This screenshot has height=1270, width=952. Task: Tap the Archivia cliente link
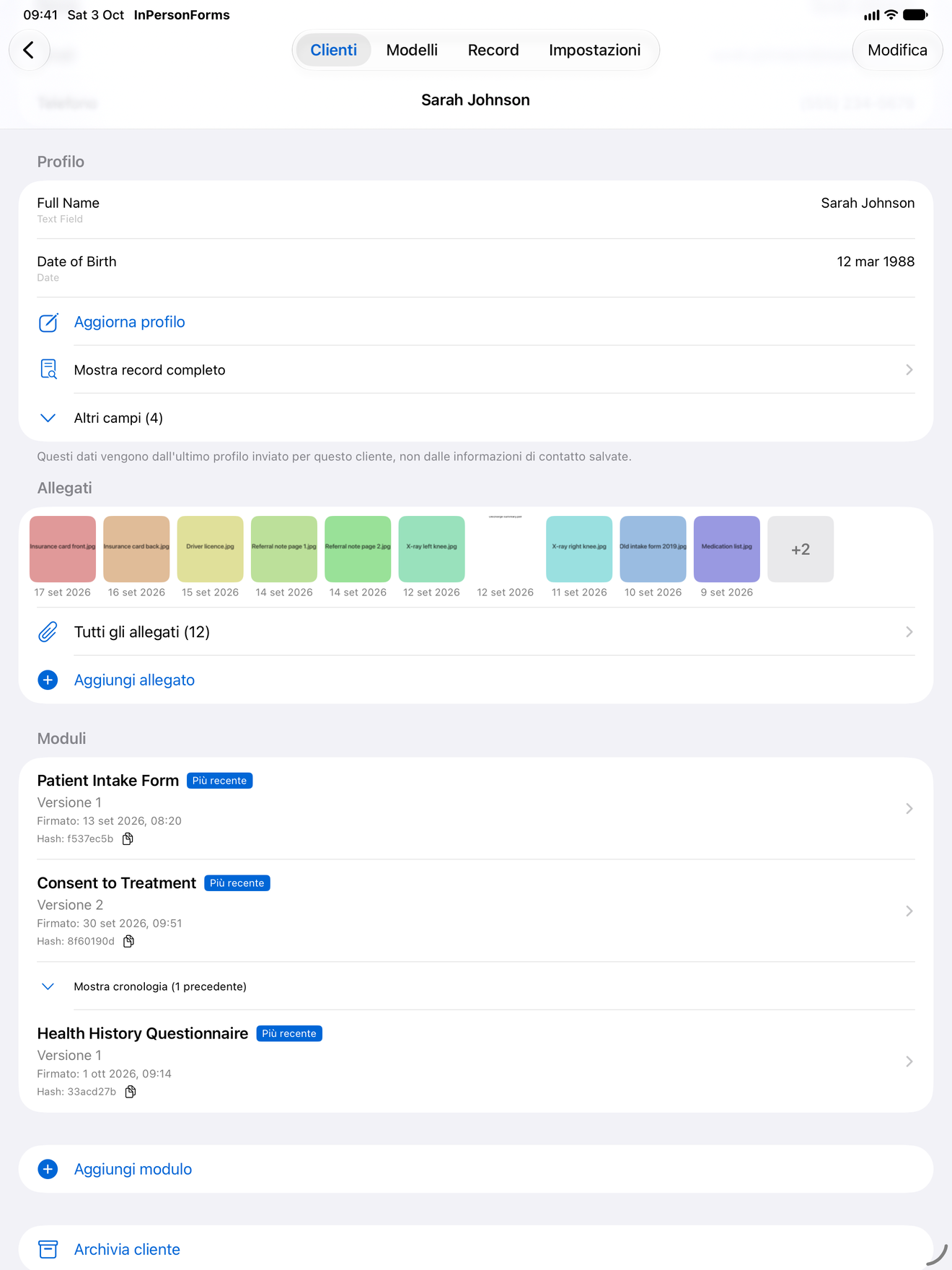pyautogui.click(x=127, y=1249)
